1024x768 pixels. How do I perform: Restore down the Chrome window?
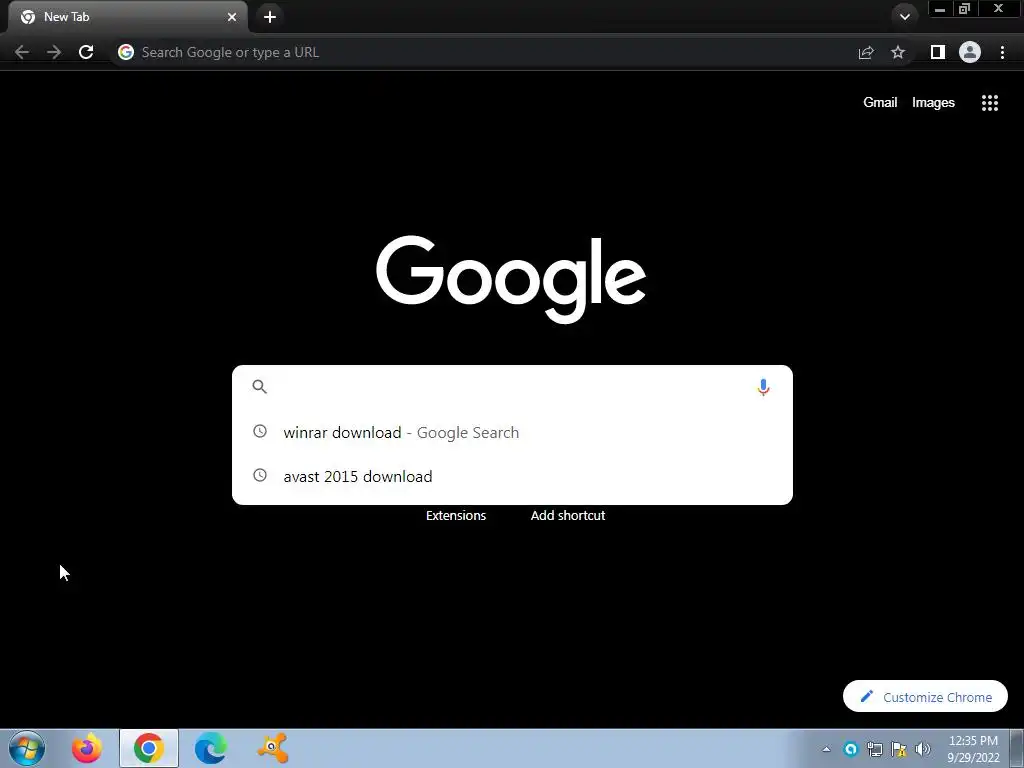coord(964,9)
